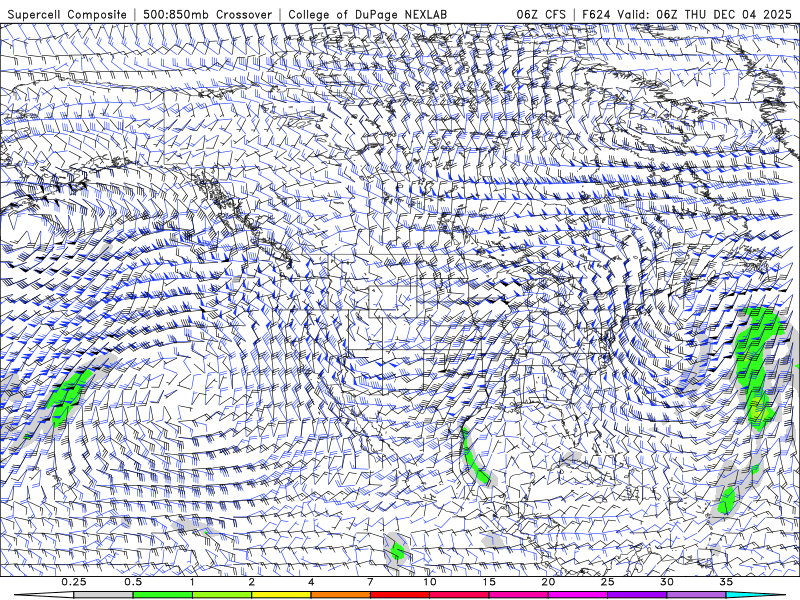Screen dimensions: 800x600
Task: Select the yellow 2–4 legend color segment
Action: pos(281,595)
